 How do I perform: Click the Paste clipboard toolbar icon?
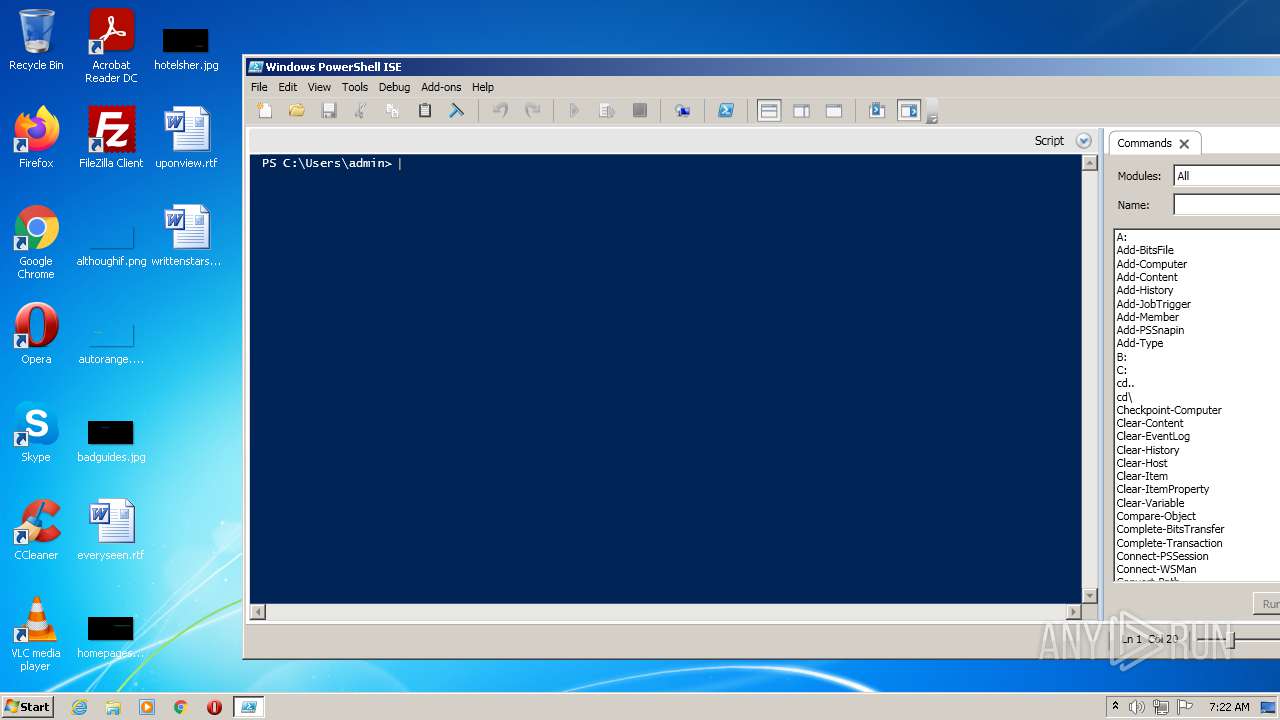[x=425, y=111]
